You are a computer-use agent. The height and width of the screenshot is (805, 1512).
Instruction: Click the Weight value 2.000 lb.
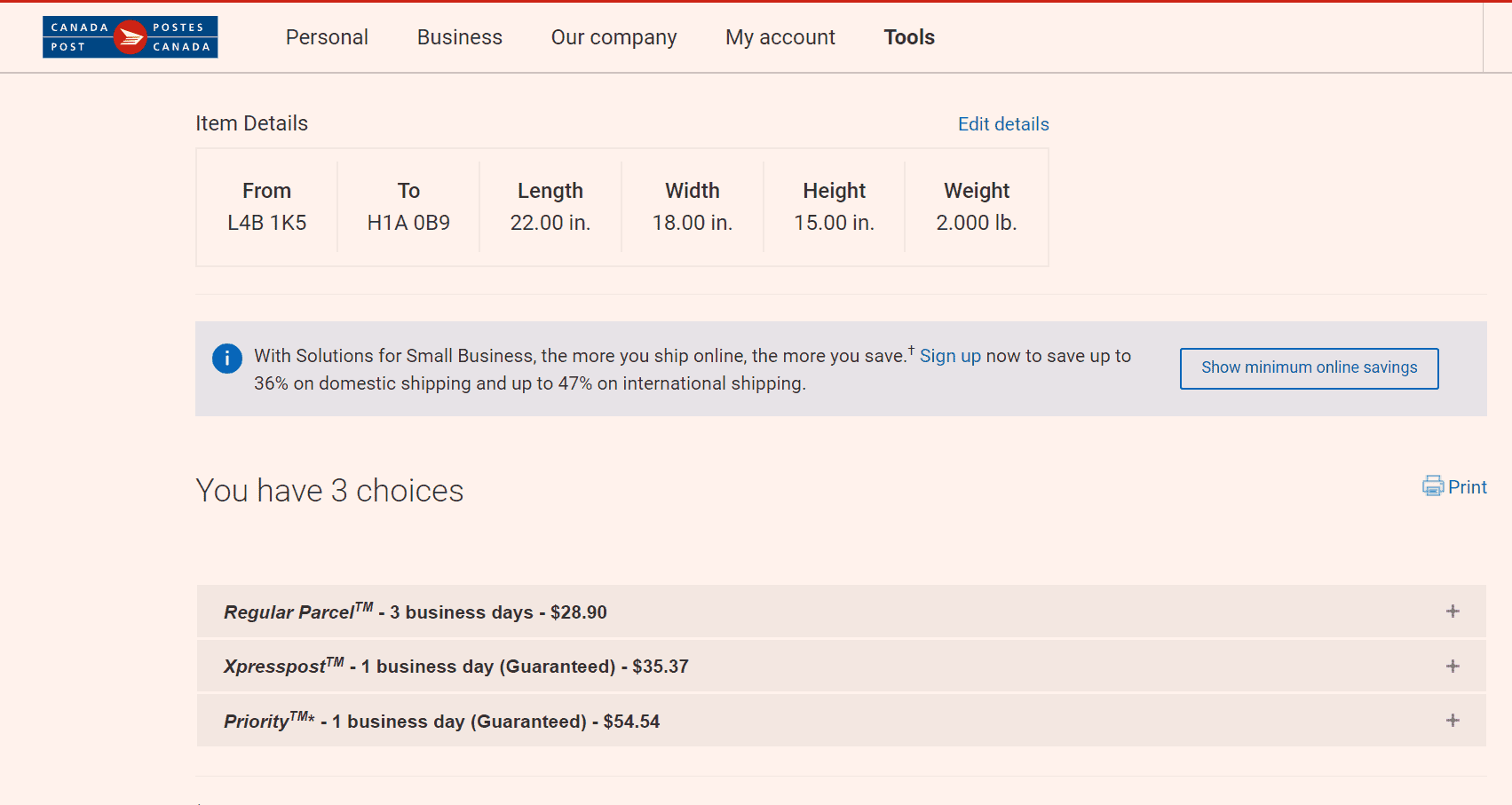(977, 223)
